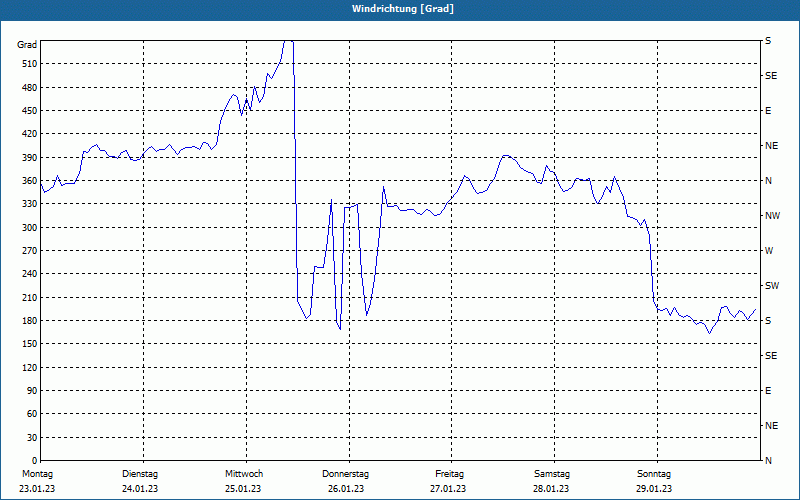Click the 420 degree axis label

(31, 134)
